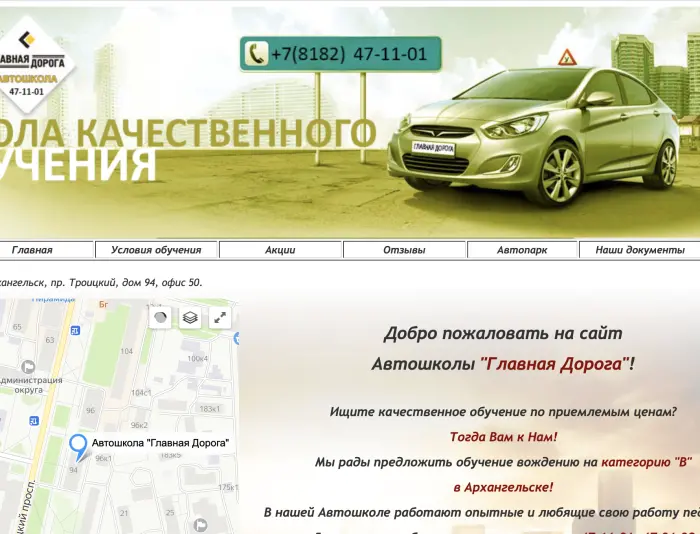Click house number 104 on the map
700x534 pixels.
[x=126, y=351]
